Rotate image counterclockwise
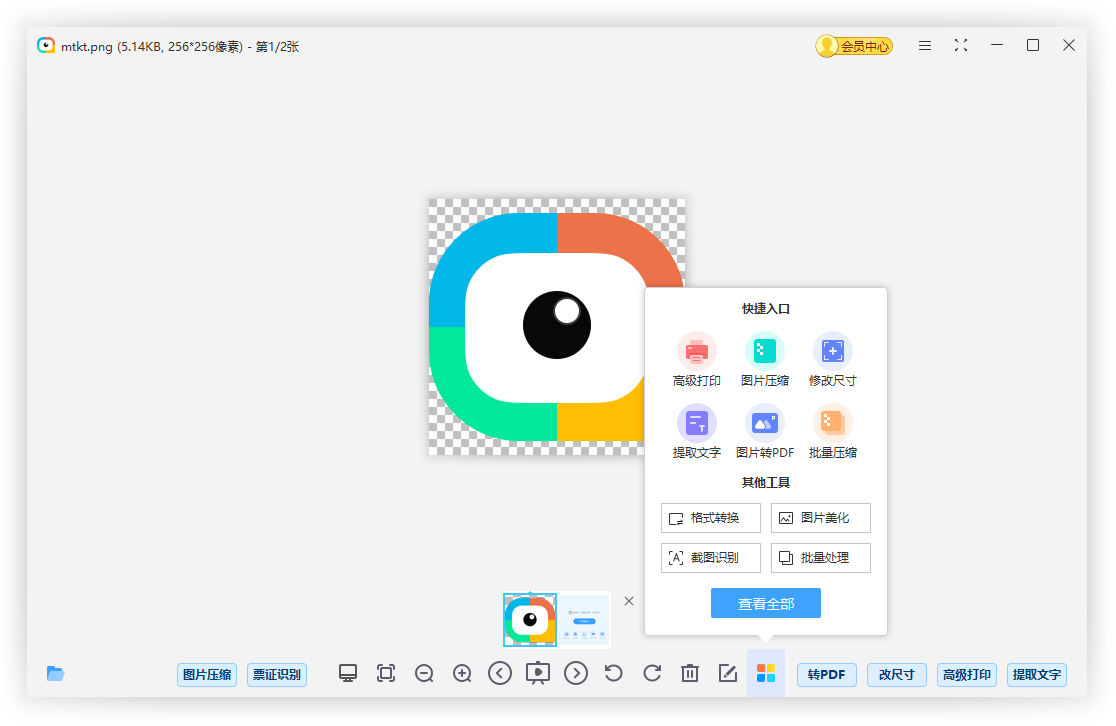The height and width of the screenshot is (726, 1116). (614, 673)
